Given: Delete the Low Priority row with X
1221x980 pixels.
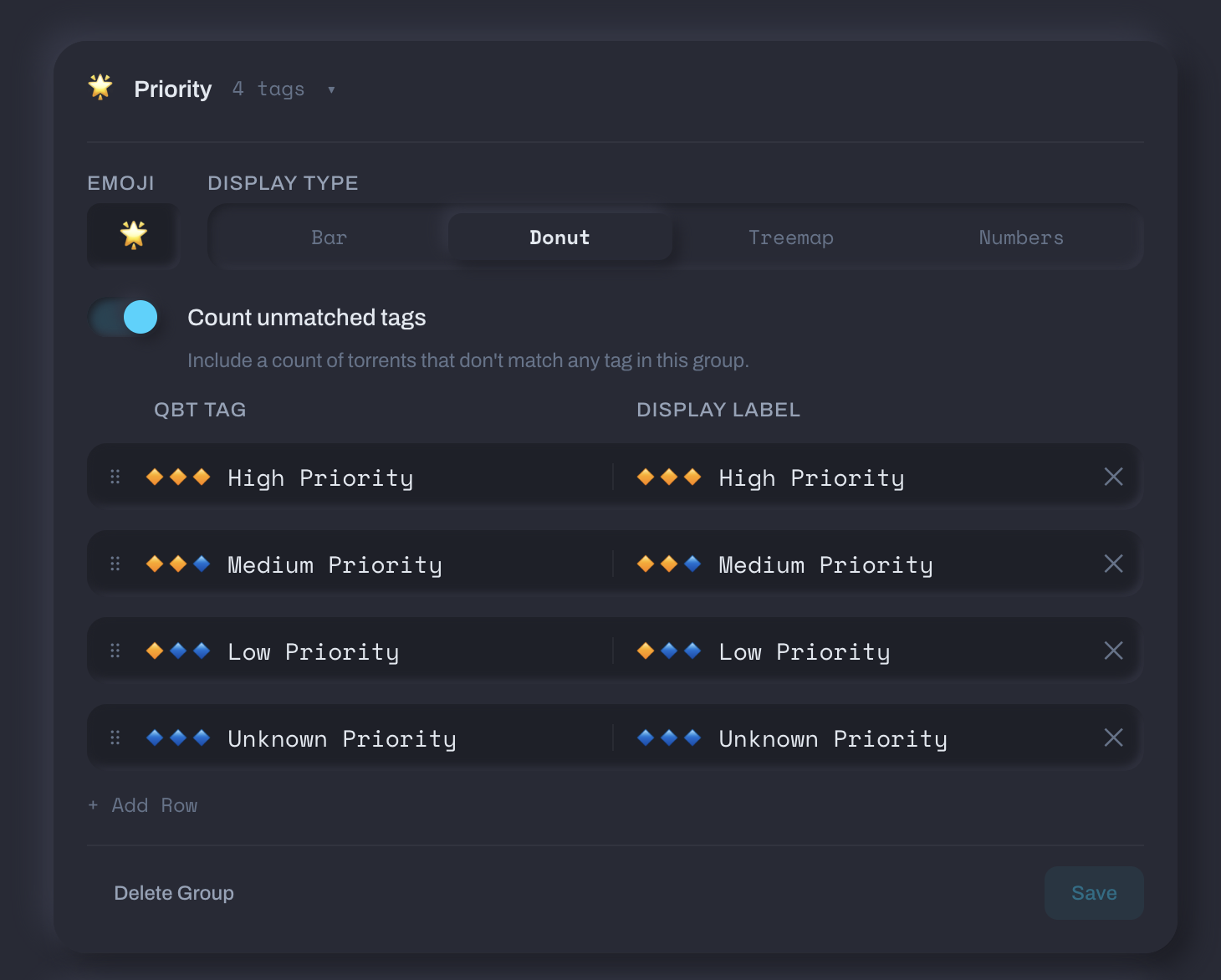Looking at the screenshot, I should (x=1113, y=651).
